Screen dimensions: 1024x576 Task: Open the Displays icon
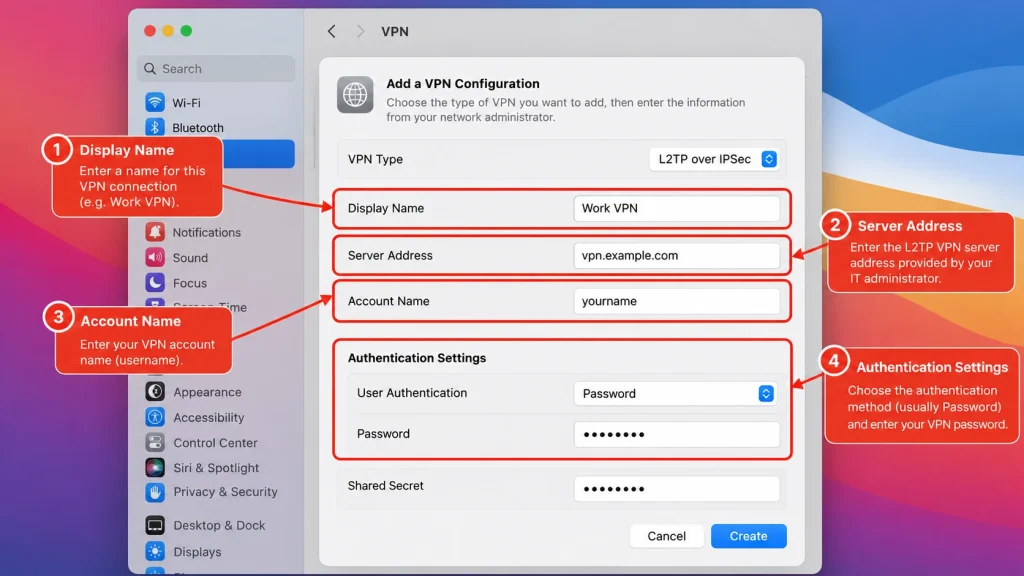tap(155, 551)
